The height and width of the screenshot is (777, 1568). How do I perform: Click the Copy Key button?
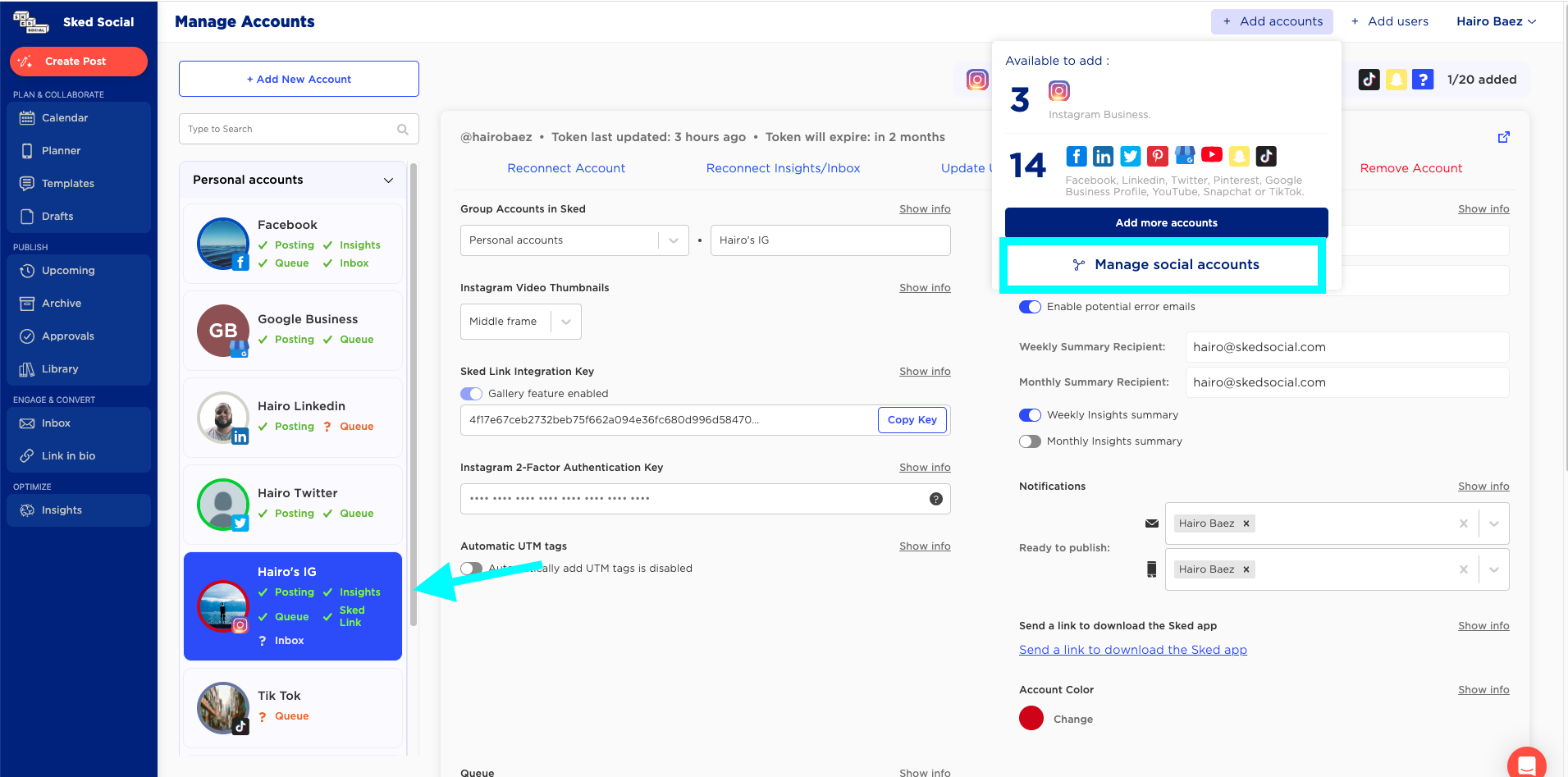[912, 420]
